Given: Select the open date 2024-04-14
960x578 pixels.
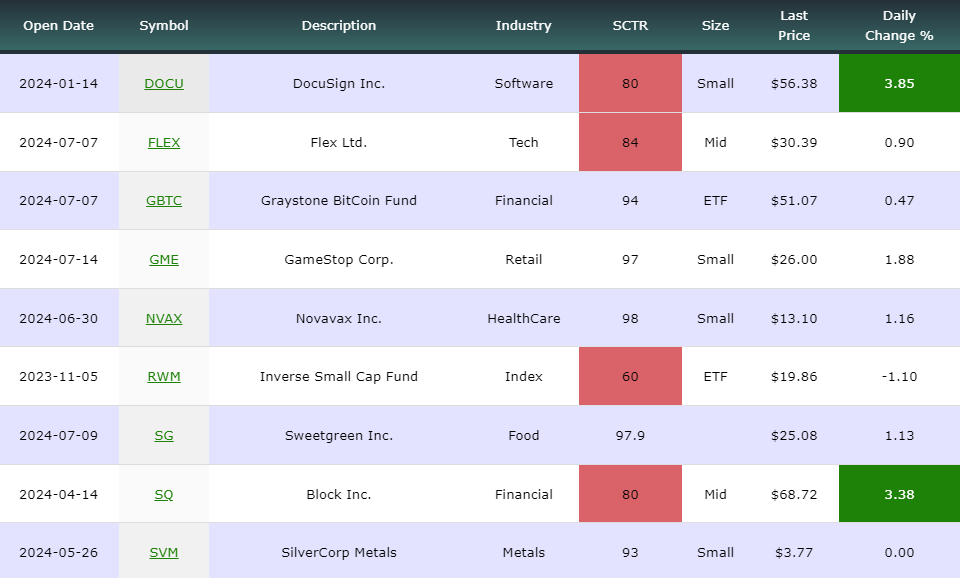Looking at the screenshot, I should [x=59, y=494].
